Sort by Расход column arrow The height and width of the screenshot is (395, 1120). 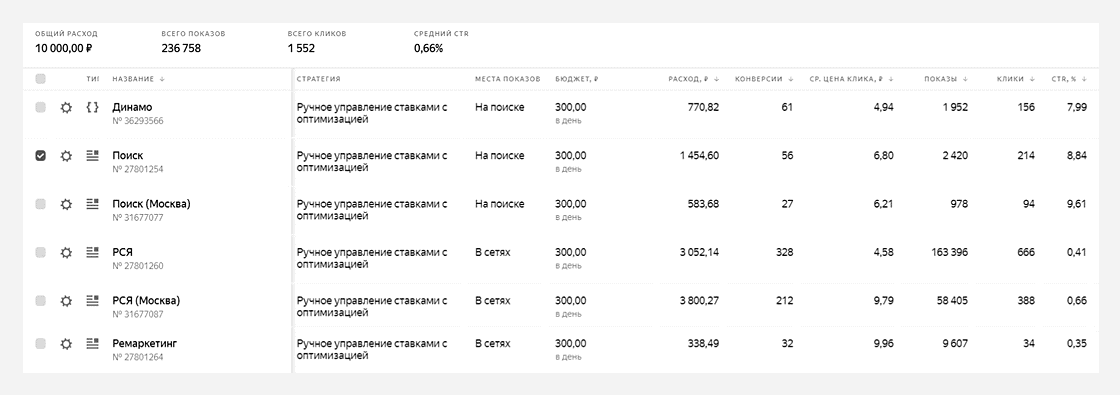point(716,79)
